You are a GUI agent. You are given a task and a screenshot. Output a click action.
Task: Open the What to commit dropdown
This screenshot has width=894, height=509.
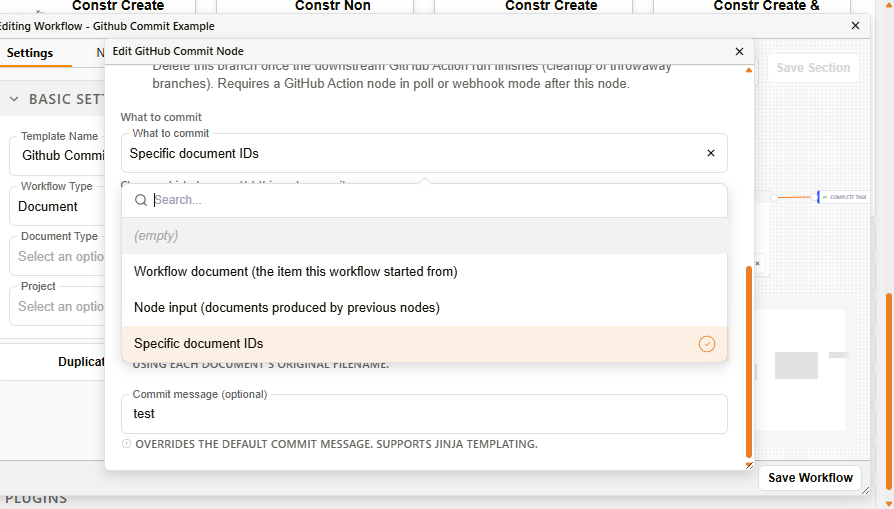(424, 153)
